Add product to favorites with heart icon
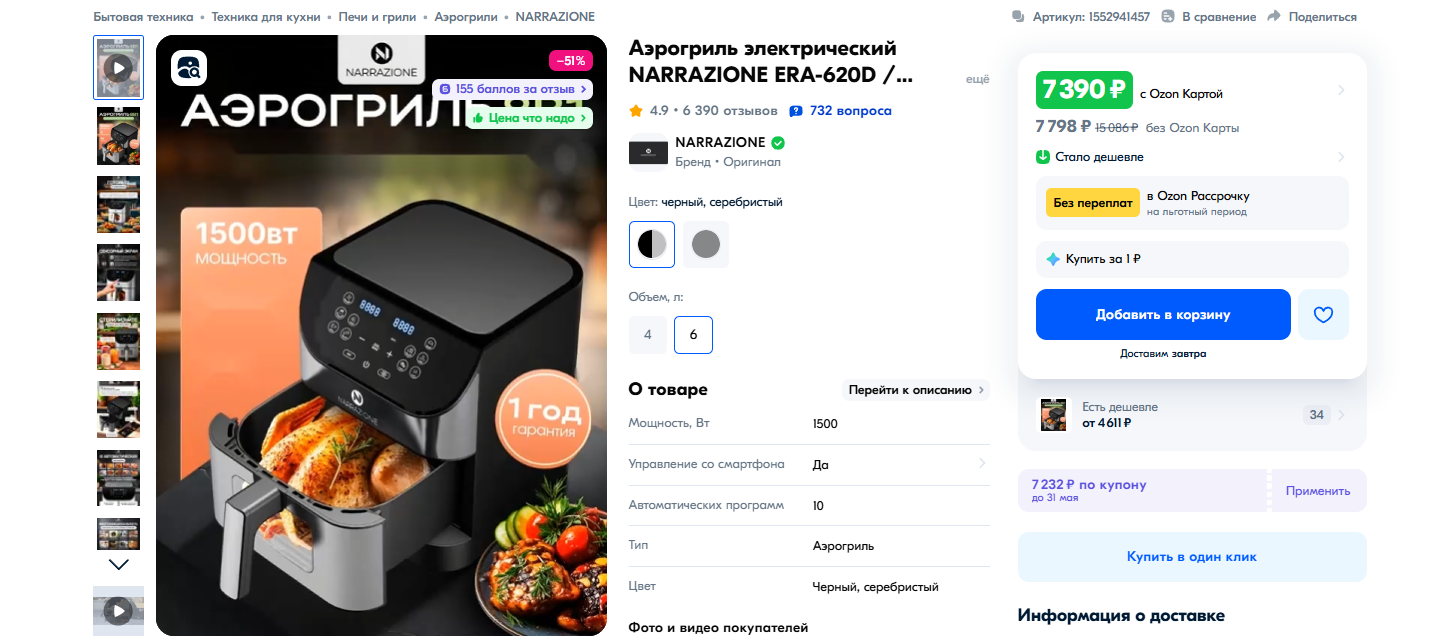Screen dimensions: 1436x638 pyautogui.click(x=1323, y=315)
